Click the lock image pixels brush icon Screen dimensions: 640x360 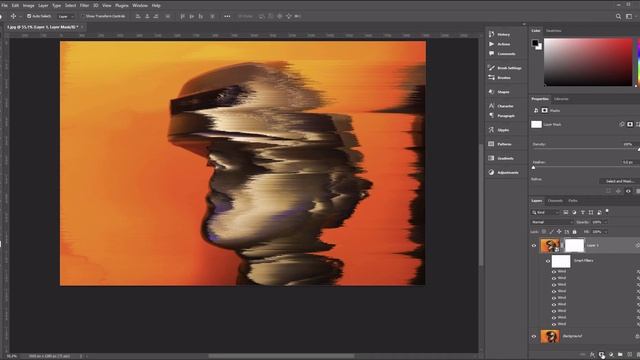(551, 232)
